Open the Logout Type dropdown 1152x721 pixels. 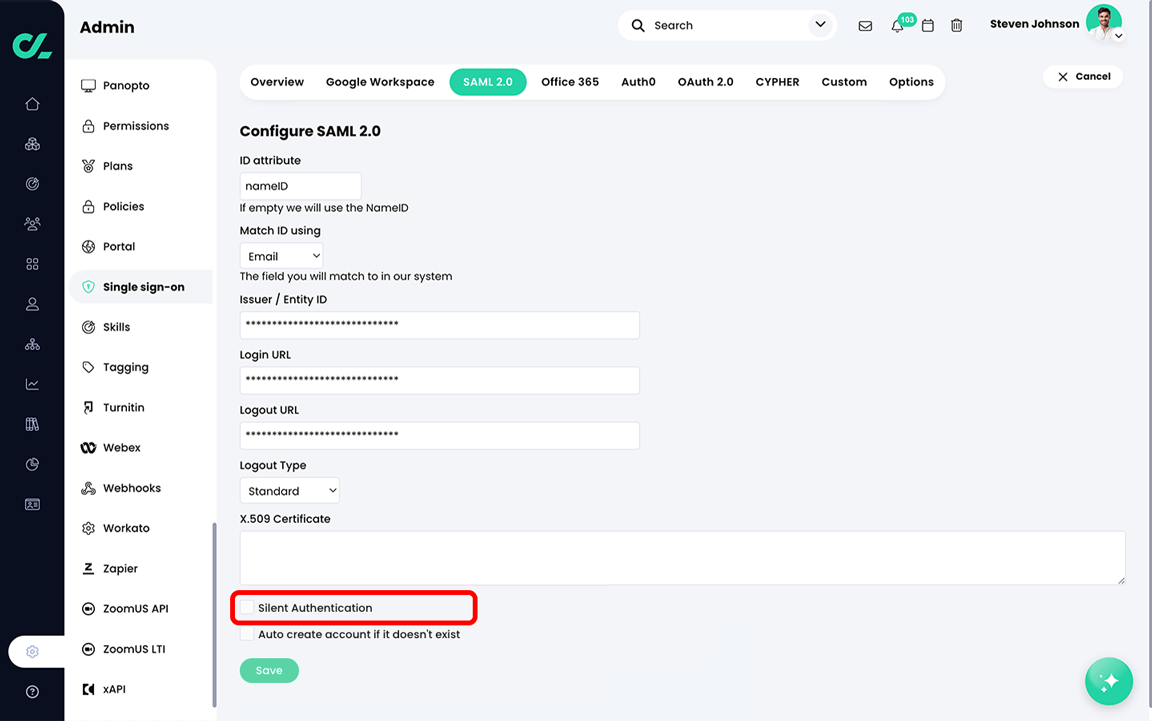tap(289, 490)
